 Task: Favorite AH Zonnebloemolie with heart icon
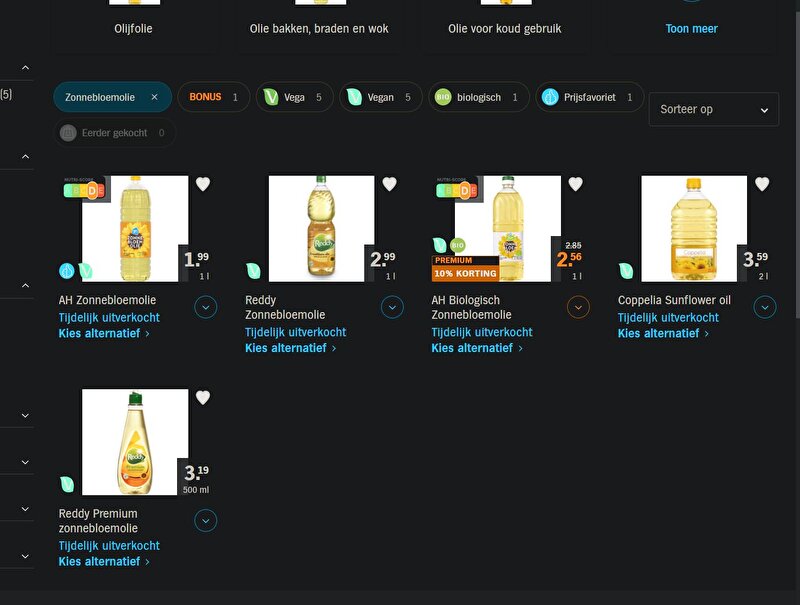[x=203, y=184]
